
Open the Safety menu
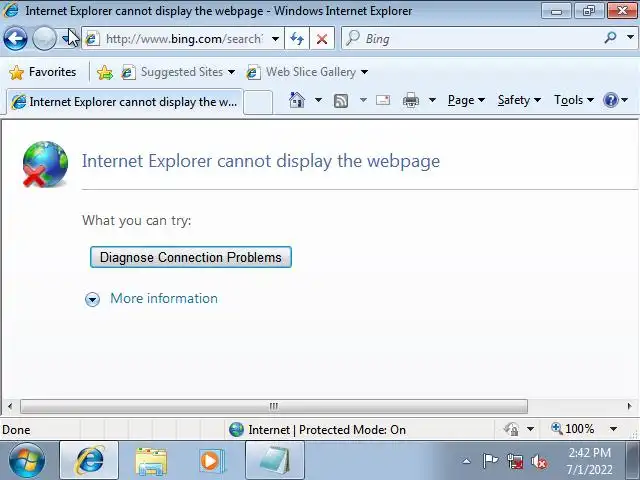coord(519,100)
